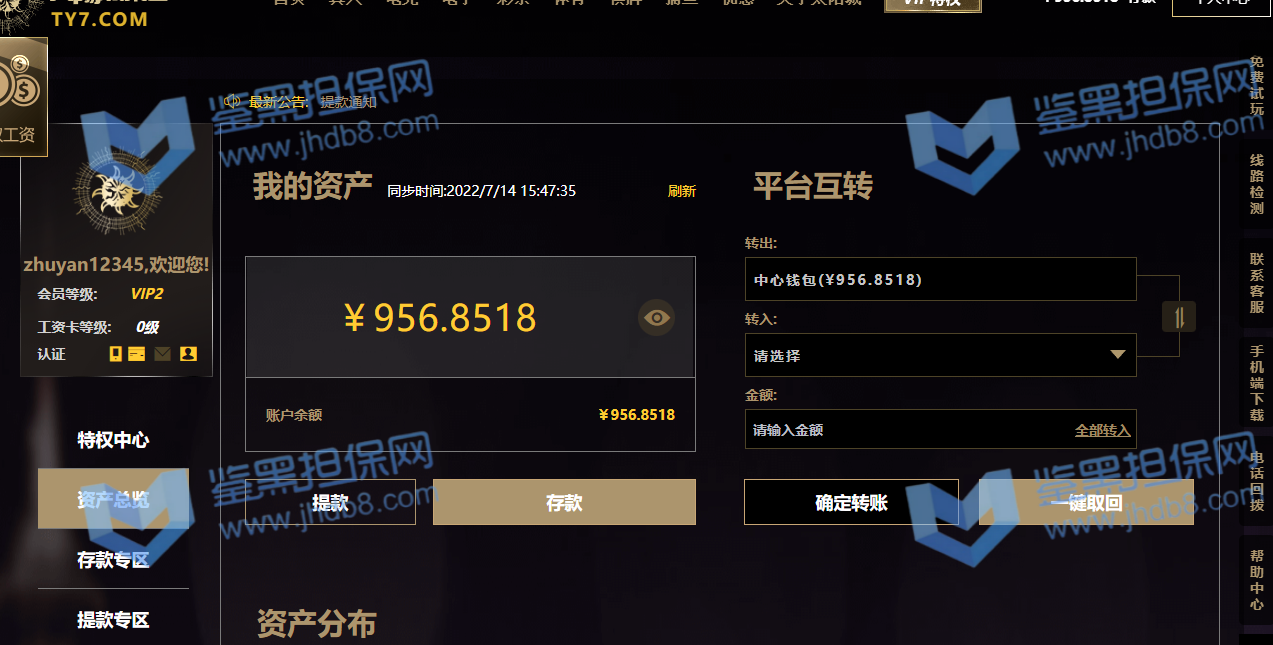Click the 转出 中心钱包 selection box
This screenshot has width=1273, height=645.
pyautogui.click(x=940, y=279)
